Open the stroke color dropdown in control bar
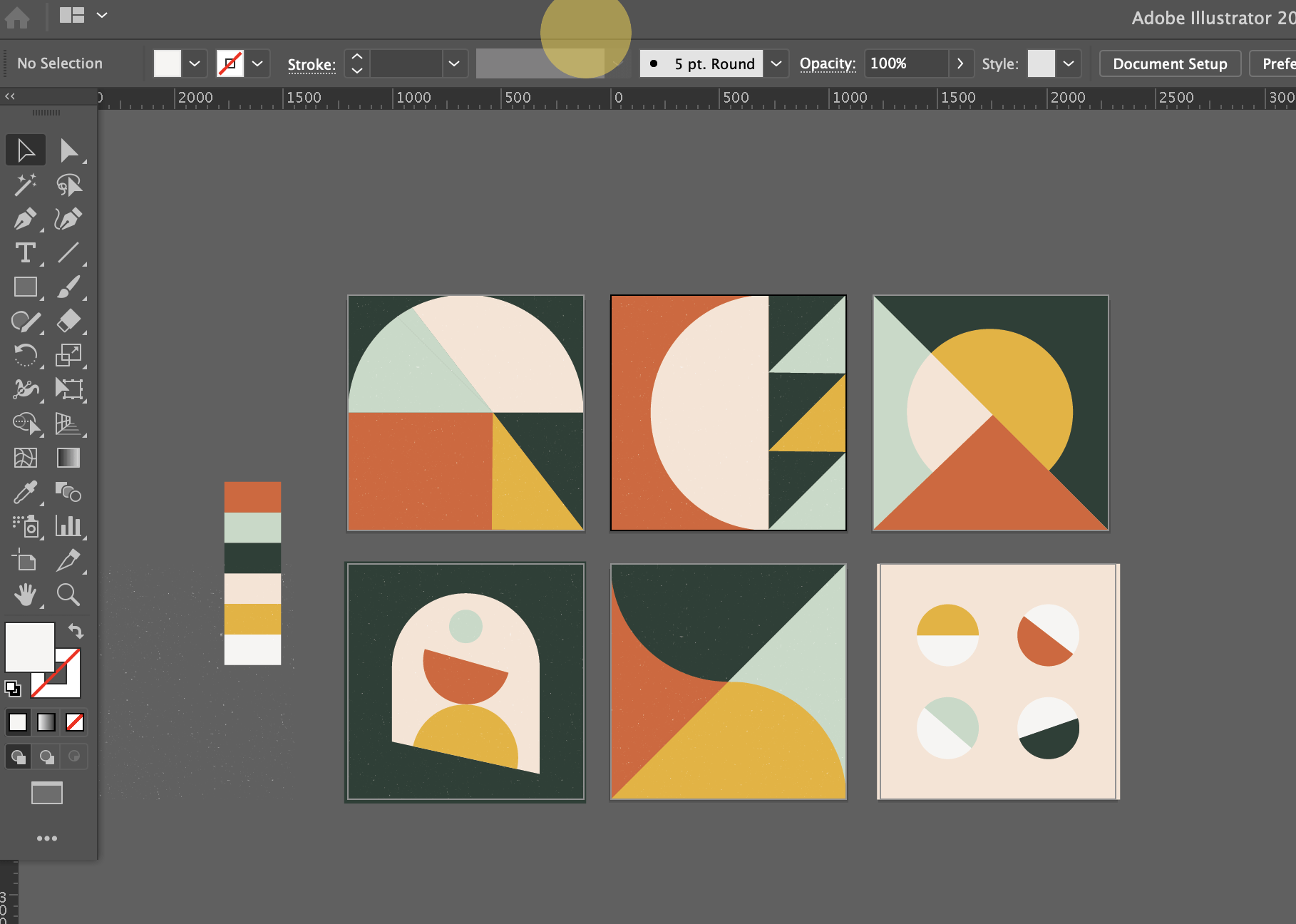This screenshot has width=1296, height=924. (258, 63)
